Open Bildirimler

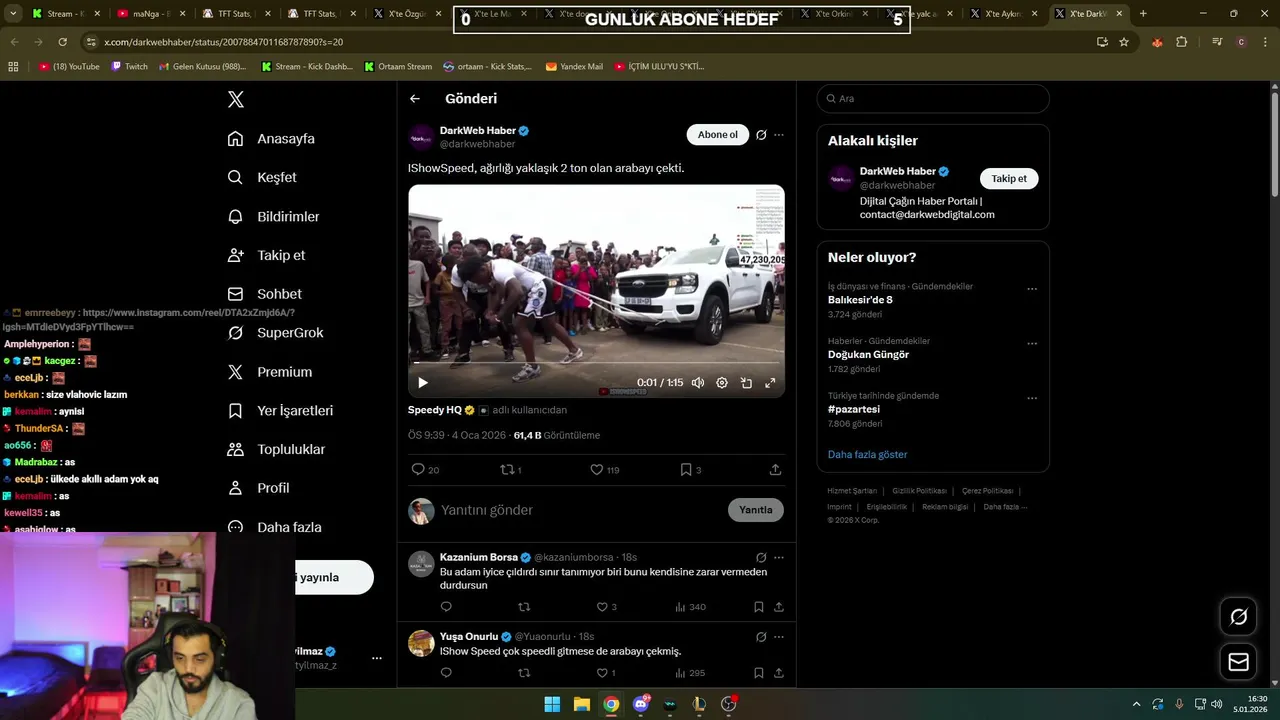point(273,216)
